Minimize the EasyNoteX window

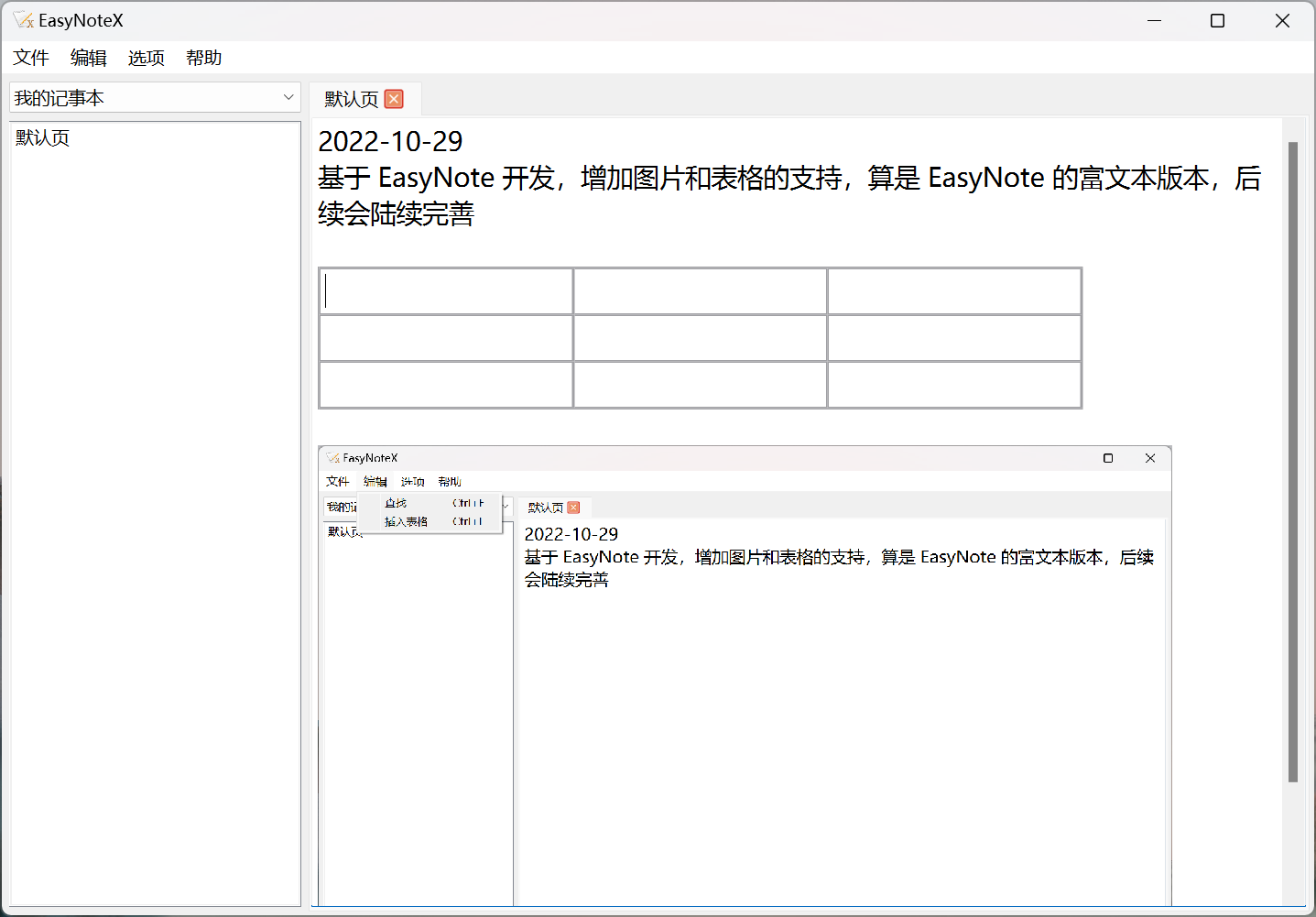click(1154, 20)
